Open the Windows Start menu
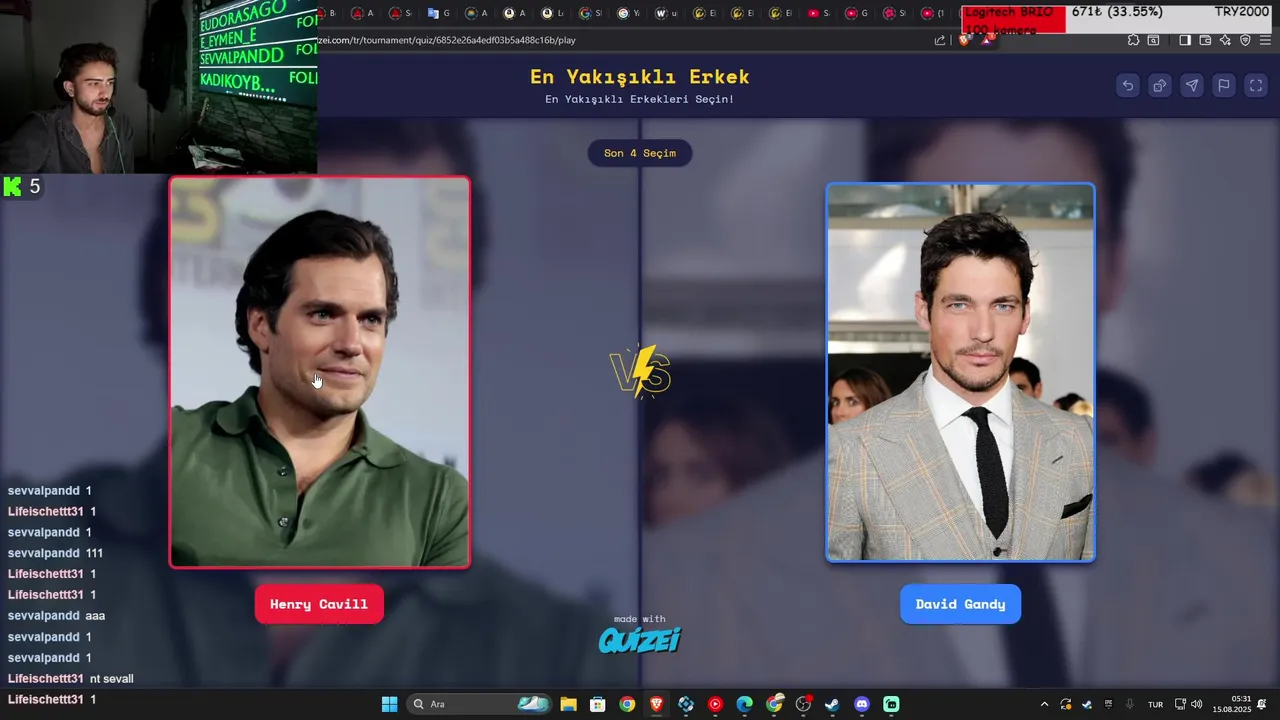This screenshot has height=720, width=1280. point(389,704)
